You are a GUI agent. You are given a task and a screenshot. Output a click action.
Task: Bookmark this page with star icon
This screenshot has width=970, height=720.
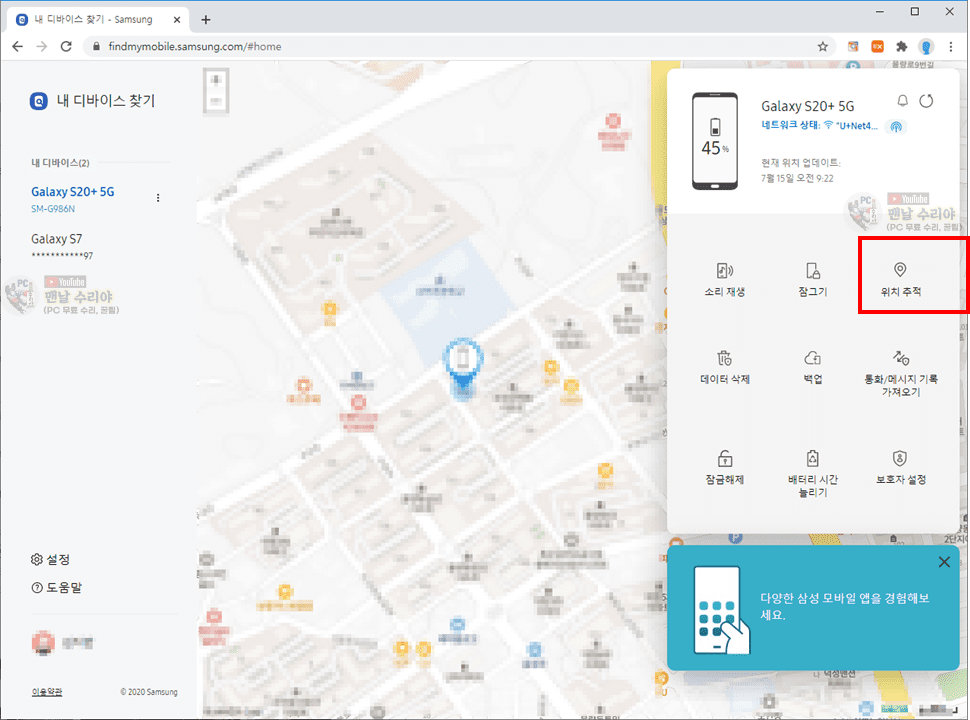pyautogui.click(x=823, y=46)
